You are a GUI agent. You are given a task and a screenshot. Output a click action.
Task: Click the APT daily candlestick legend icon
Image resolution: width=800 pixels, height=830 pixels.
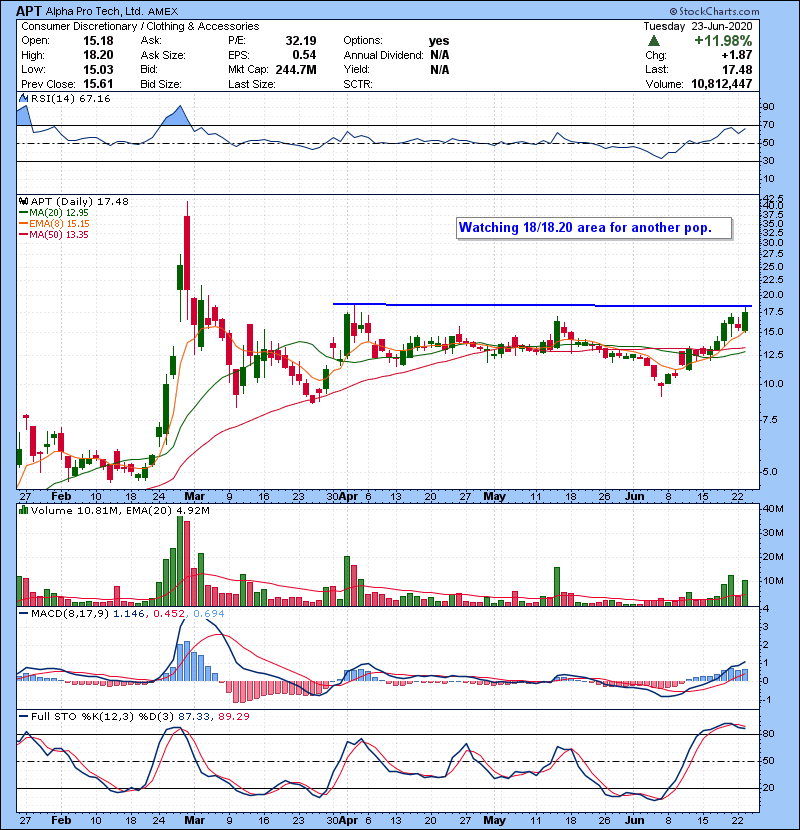click(x=23, y=202)
